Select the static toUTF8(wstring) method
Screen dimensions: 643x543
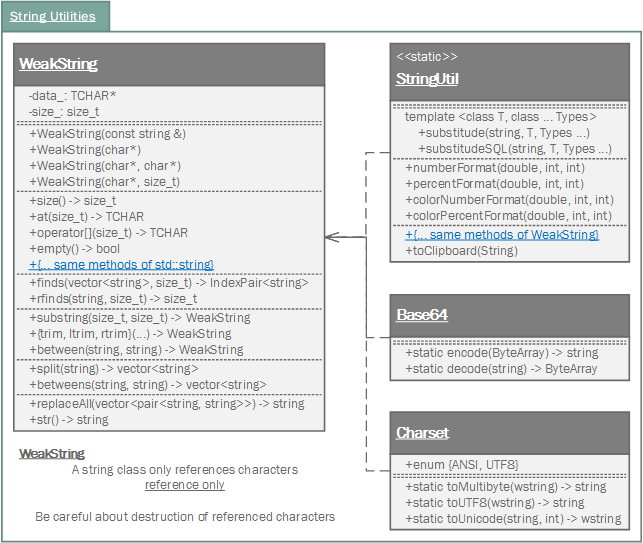[494, 502]
